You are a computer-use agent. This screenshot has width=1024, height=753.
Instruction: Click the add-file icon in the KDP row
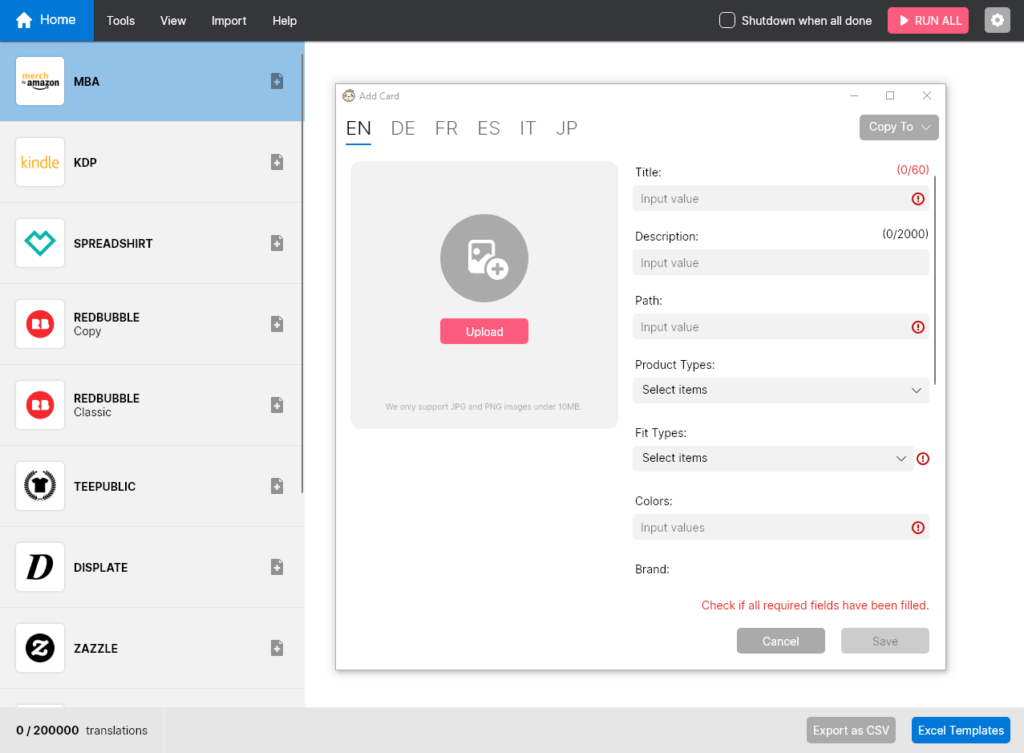277,162
